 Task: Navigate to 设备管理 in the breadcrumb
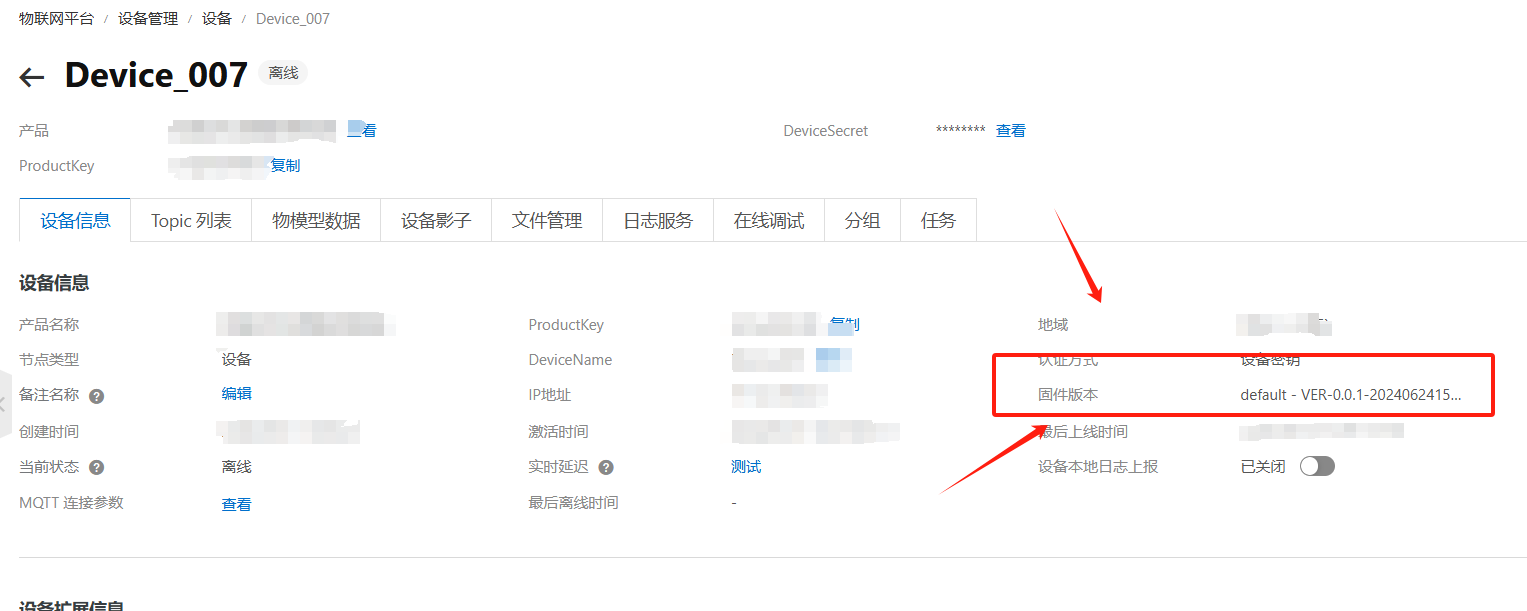(147, 17)
